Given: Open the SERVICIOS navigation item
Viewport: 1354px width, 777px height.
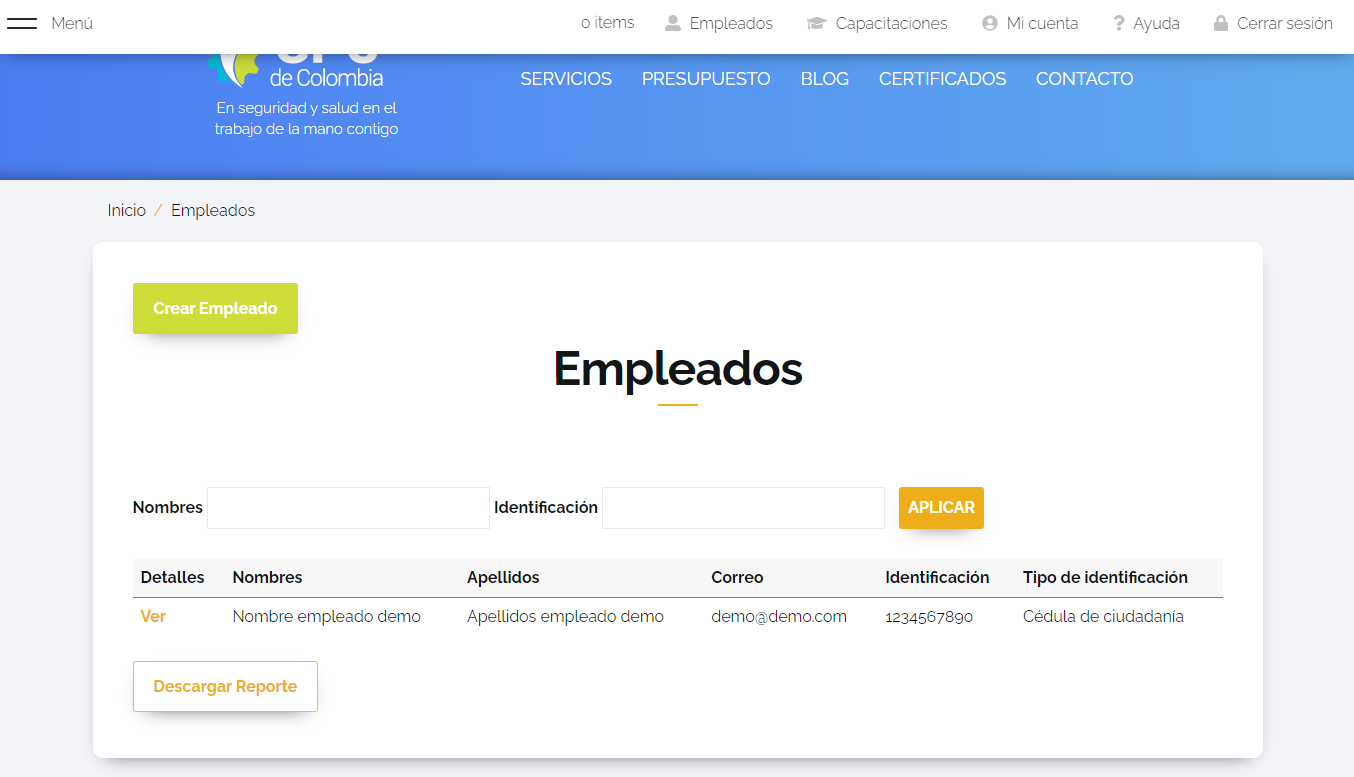Looking at the screenshot, I should tap(566, 79).
